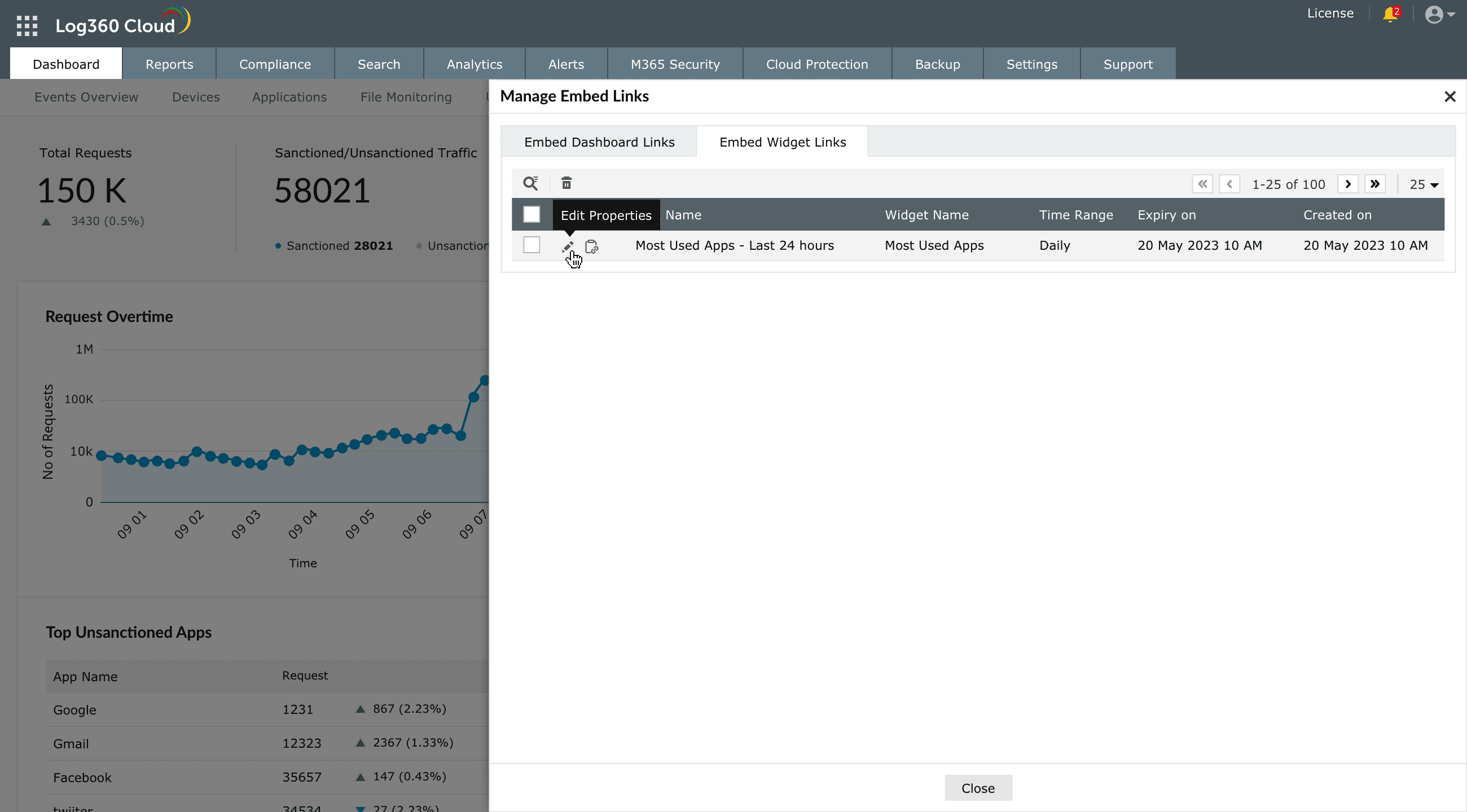This screenshot has width=1467, height=812.
Task: Open the M365 Security tab
Action: click(x=675, y=64)
